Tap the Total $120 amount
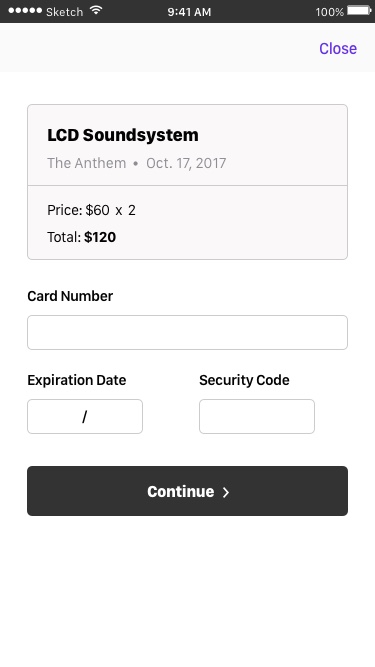Image resolution: width=375 pixels, height=667 pixels. click(x=100, y=237)
